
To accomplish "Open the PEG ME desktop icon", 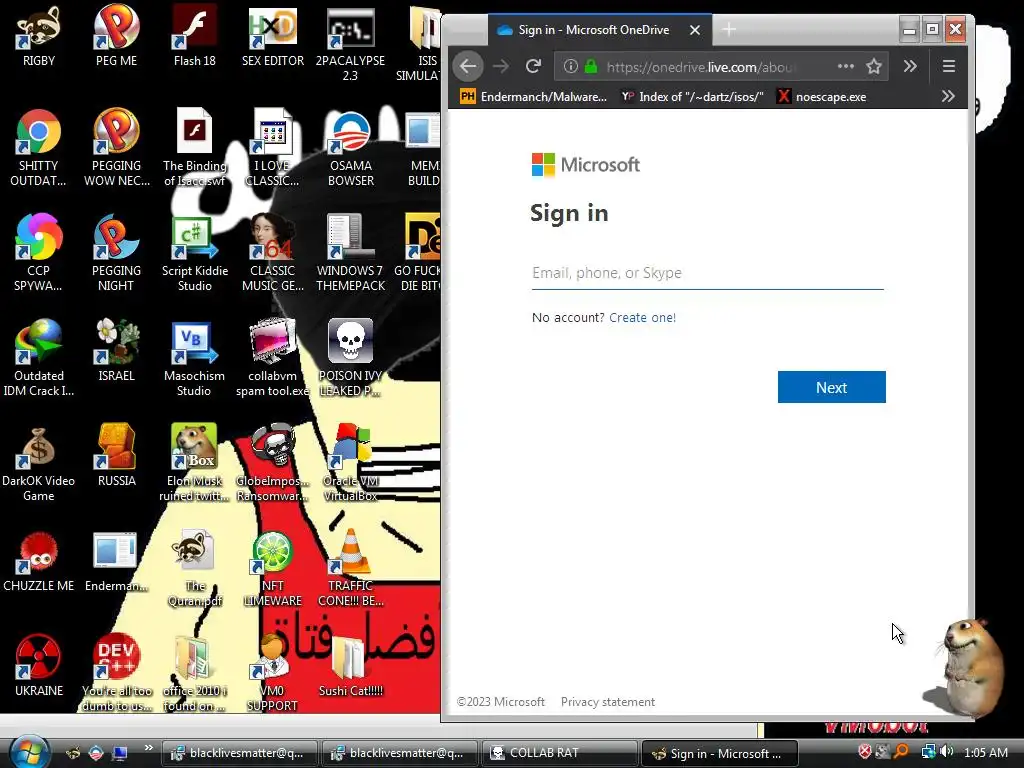I will coord(116,36).
